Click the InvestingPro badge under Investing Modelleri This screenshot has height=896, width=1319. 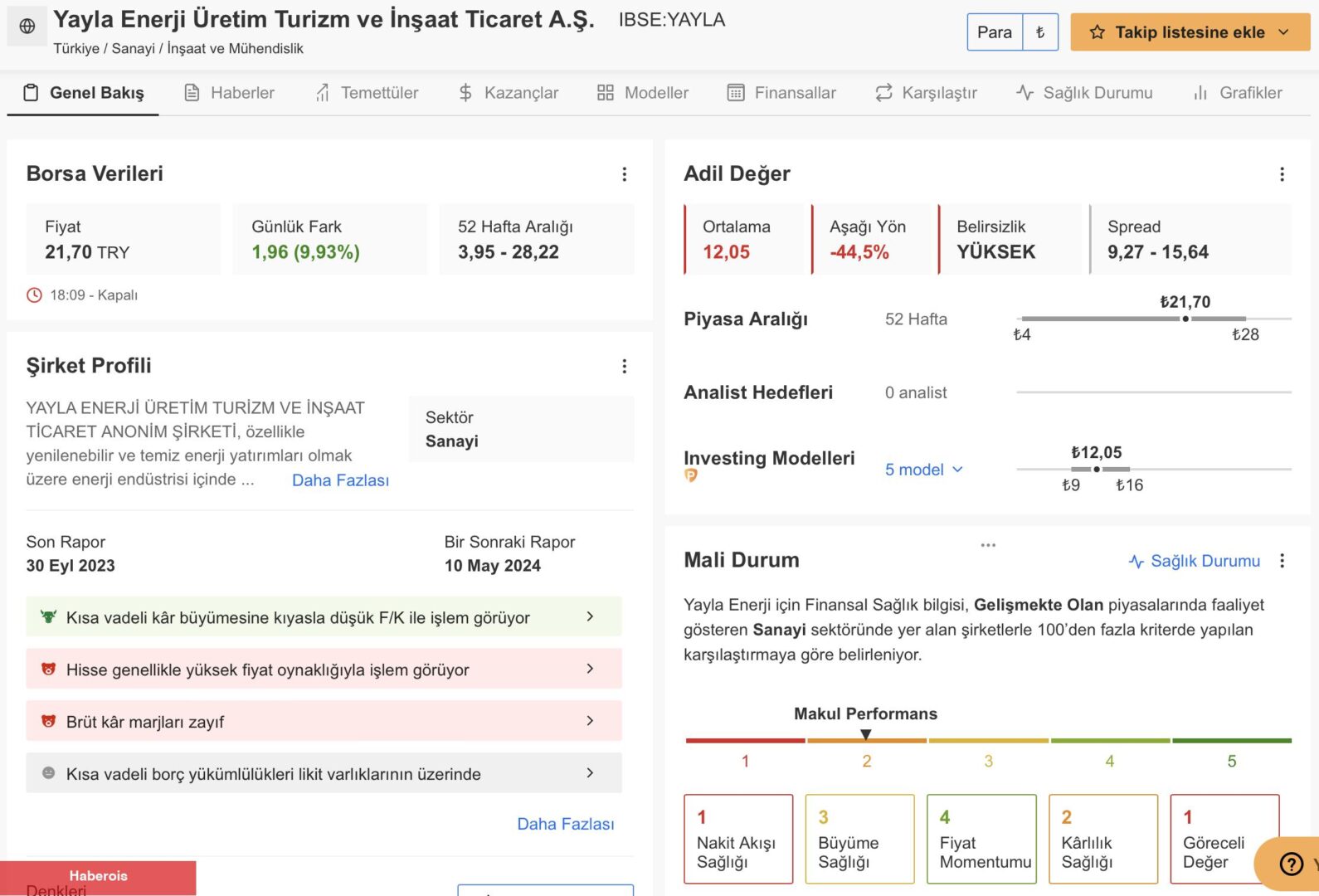coord(690,475)
